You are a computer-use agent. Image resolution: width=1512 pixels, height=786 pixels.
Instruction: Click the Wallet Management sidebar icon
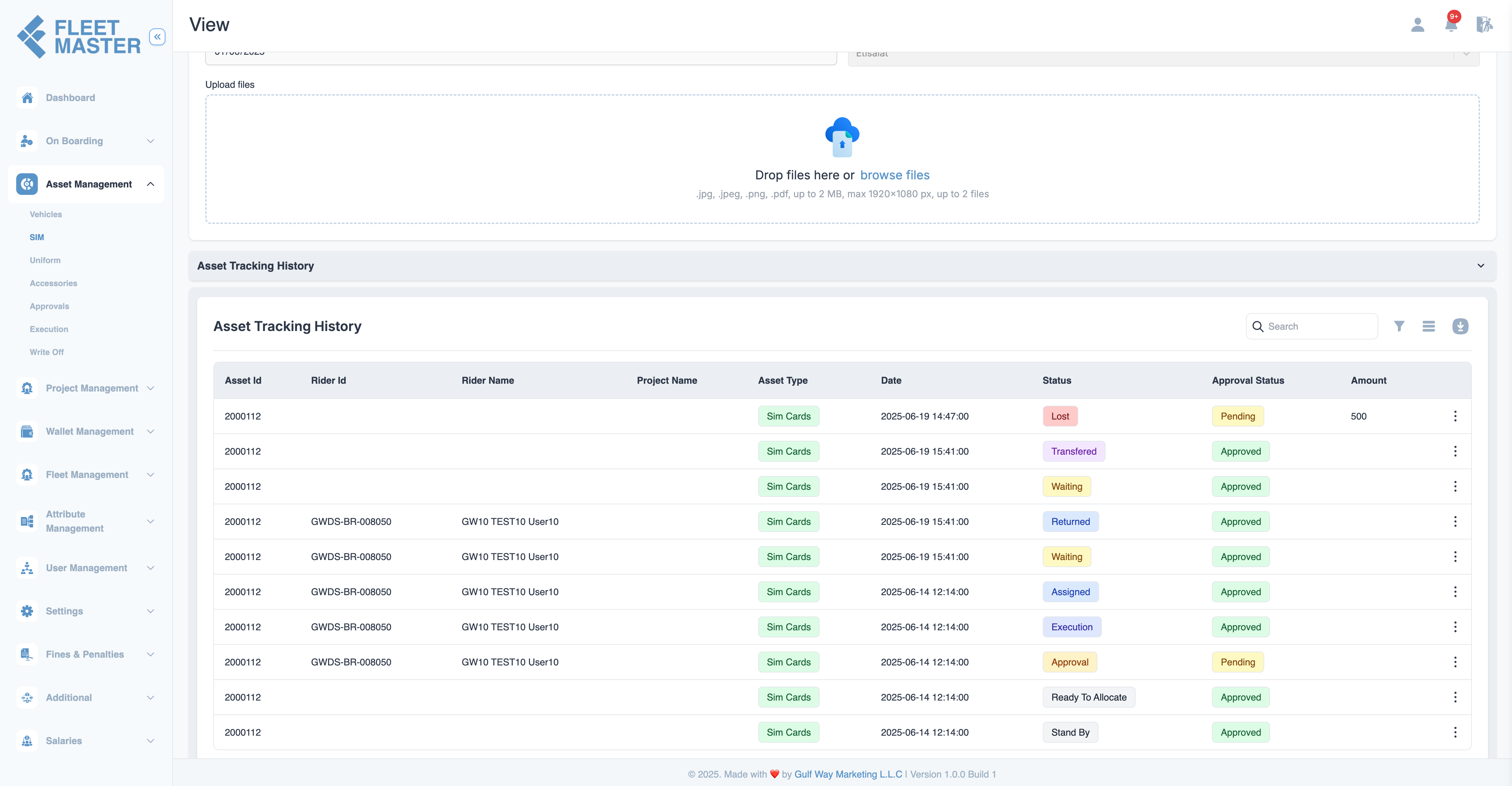pyautogui.click(x=27, y=431)
